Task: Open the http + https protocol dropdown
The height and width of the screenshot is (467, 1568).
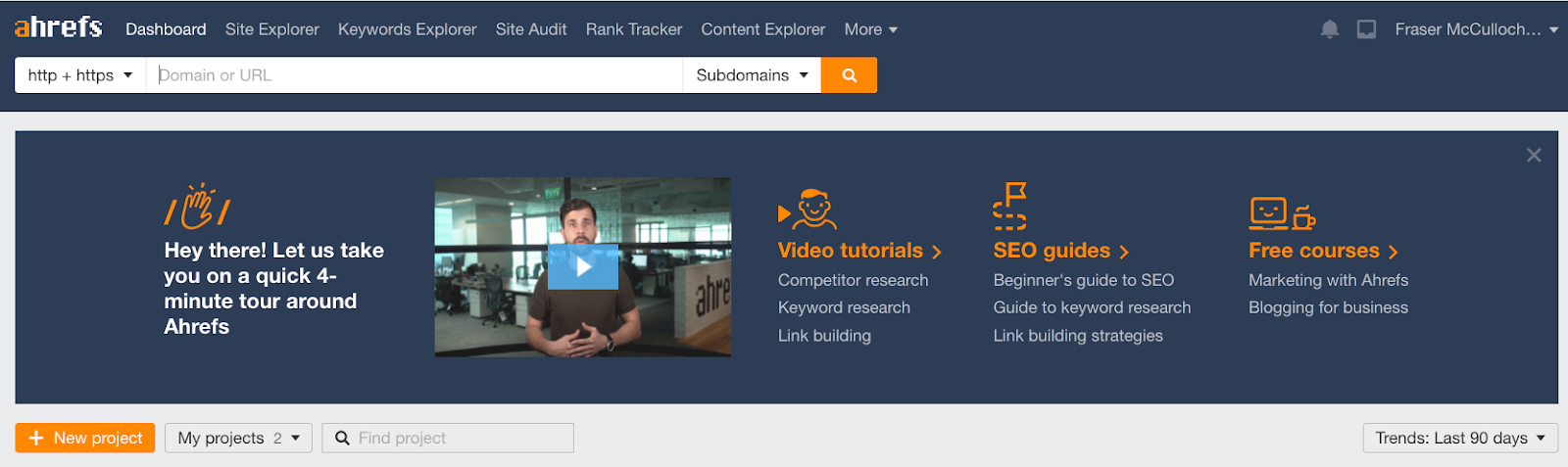Action: [x=80, y=75]
